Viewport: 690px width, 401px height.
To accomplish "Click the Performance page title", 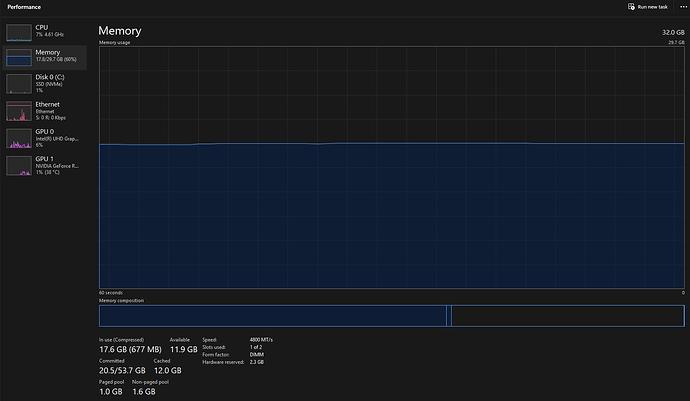I will point(24,7).
